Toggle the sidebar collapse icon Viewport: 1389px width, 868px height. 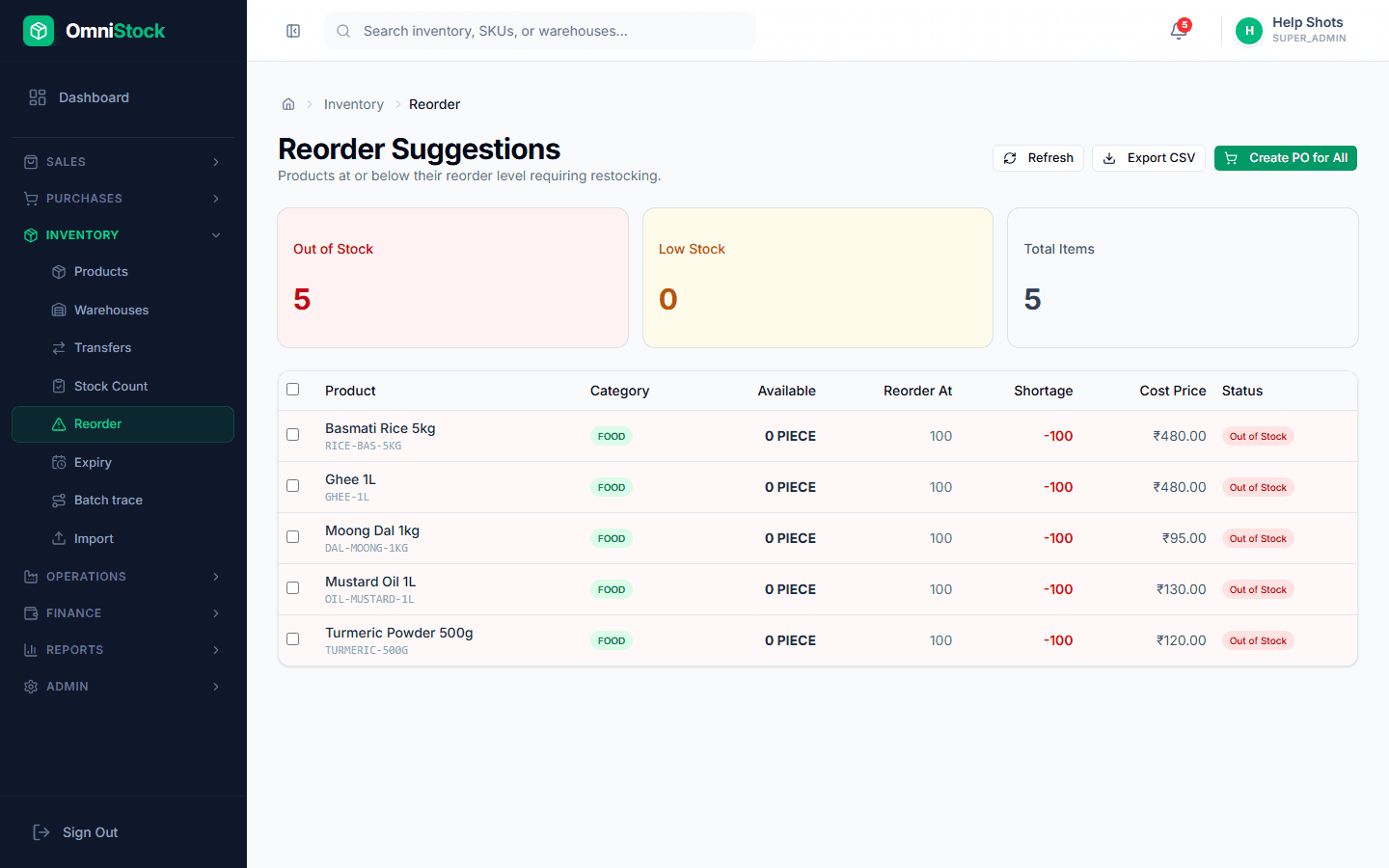pyautogui.click(x=293, y=31)
